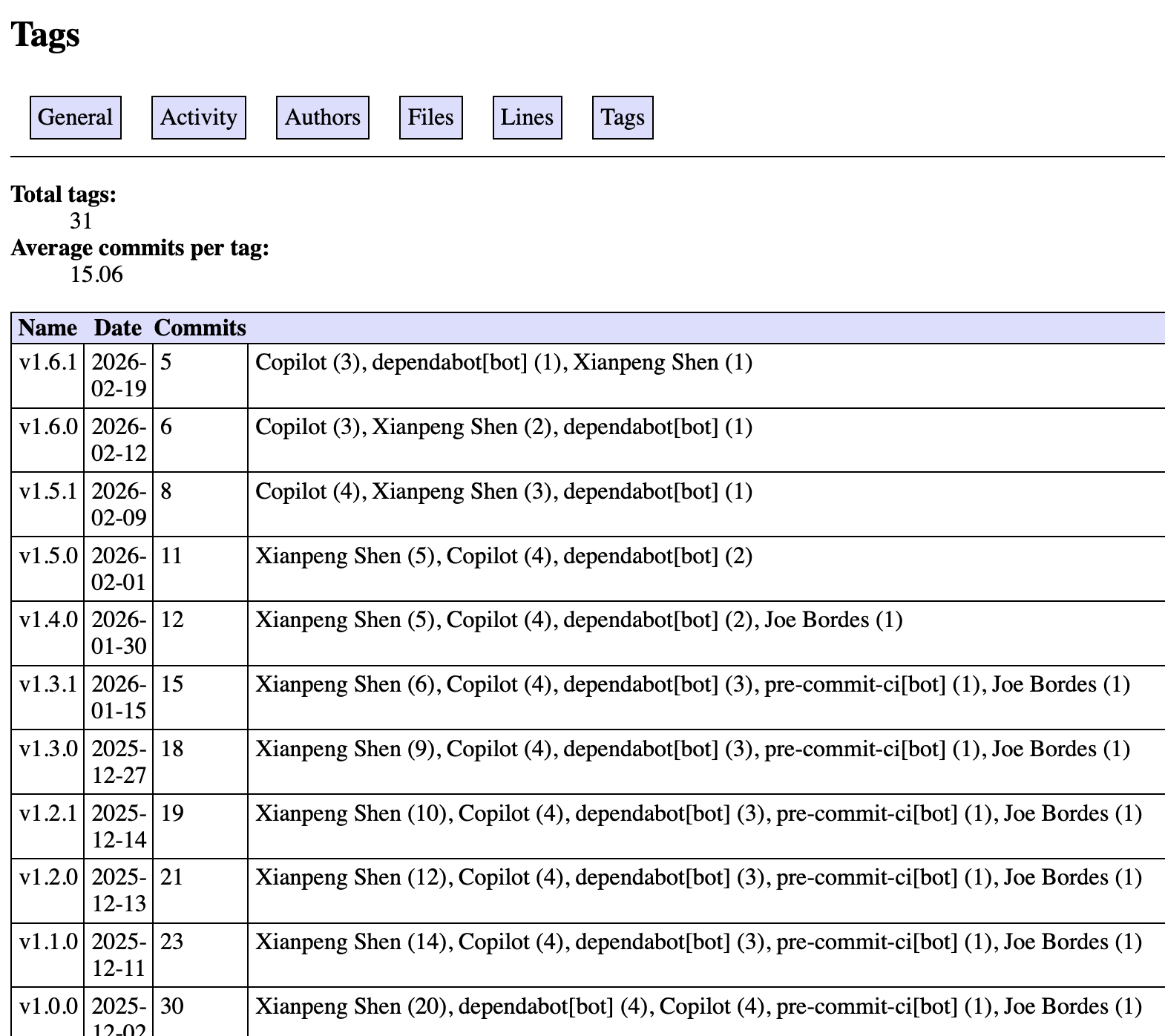Click the 2025-12-13 date cell
The height and width of the screenshot is (1036, 1165).
(x=119, y=891)
